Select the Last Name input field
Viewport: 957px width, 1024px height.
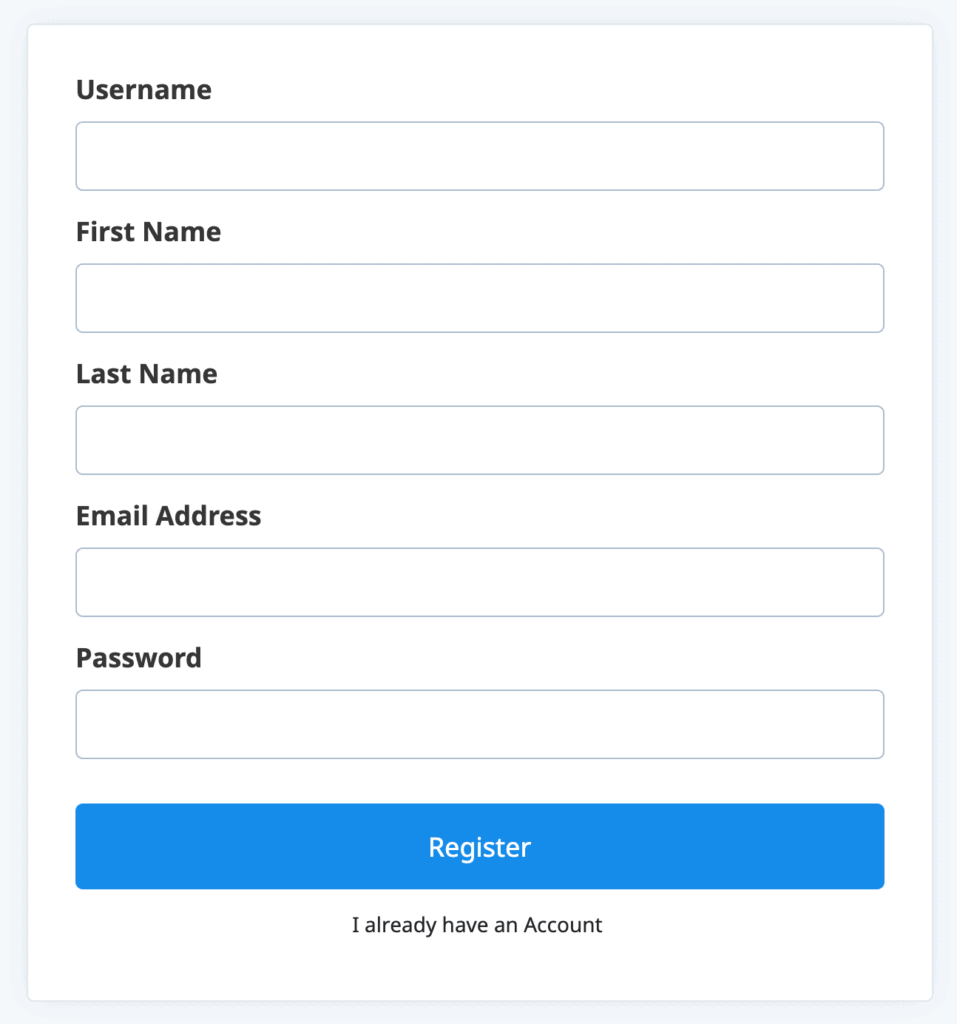point(479,440)
